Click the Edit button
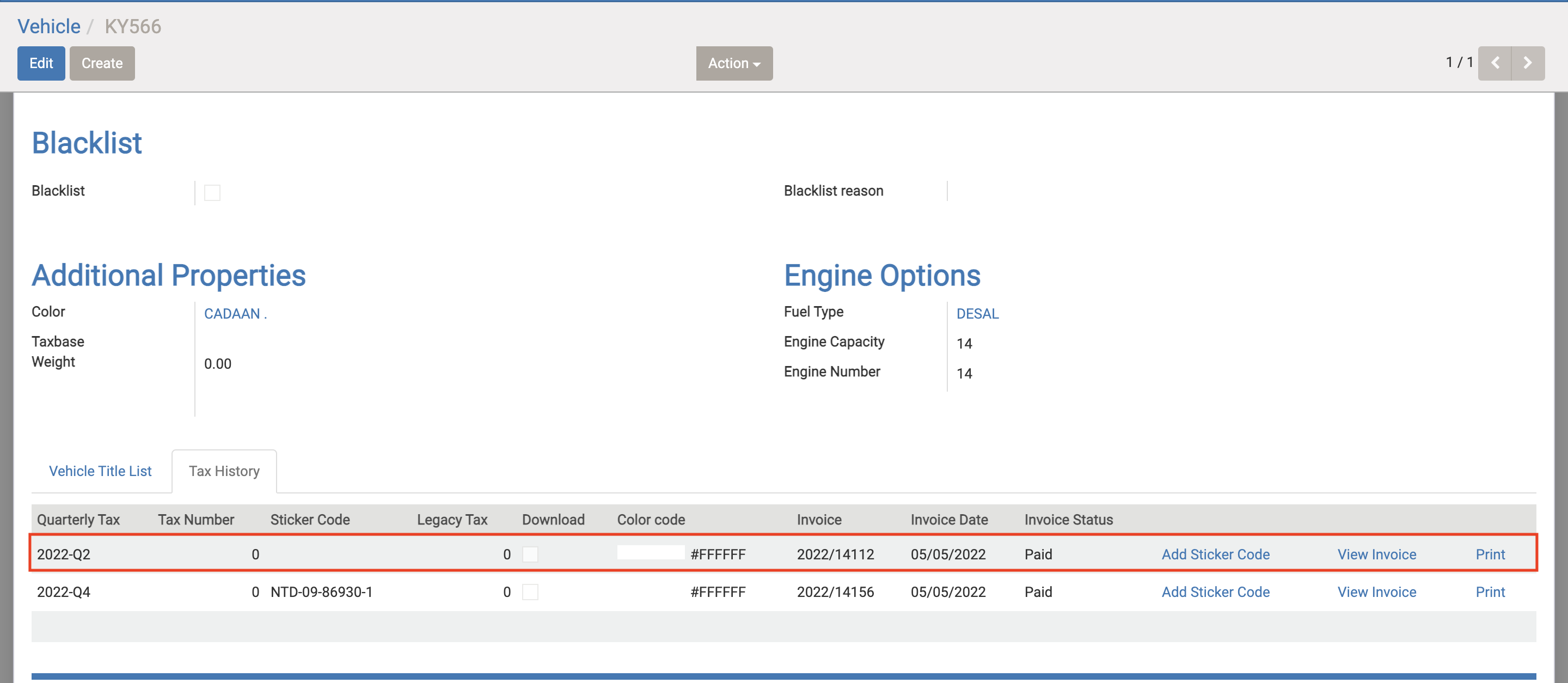The height and width of the screenshot is (683, 1568). [x=41, y=63]
